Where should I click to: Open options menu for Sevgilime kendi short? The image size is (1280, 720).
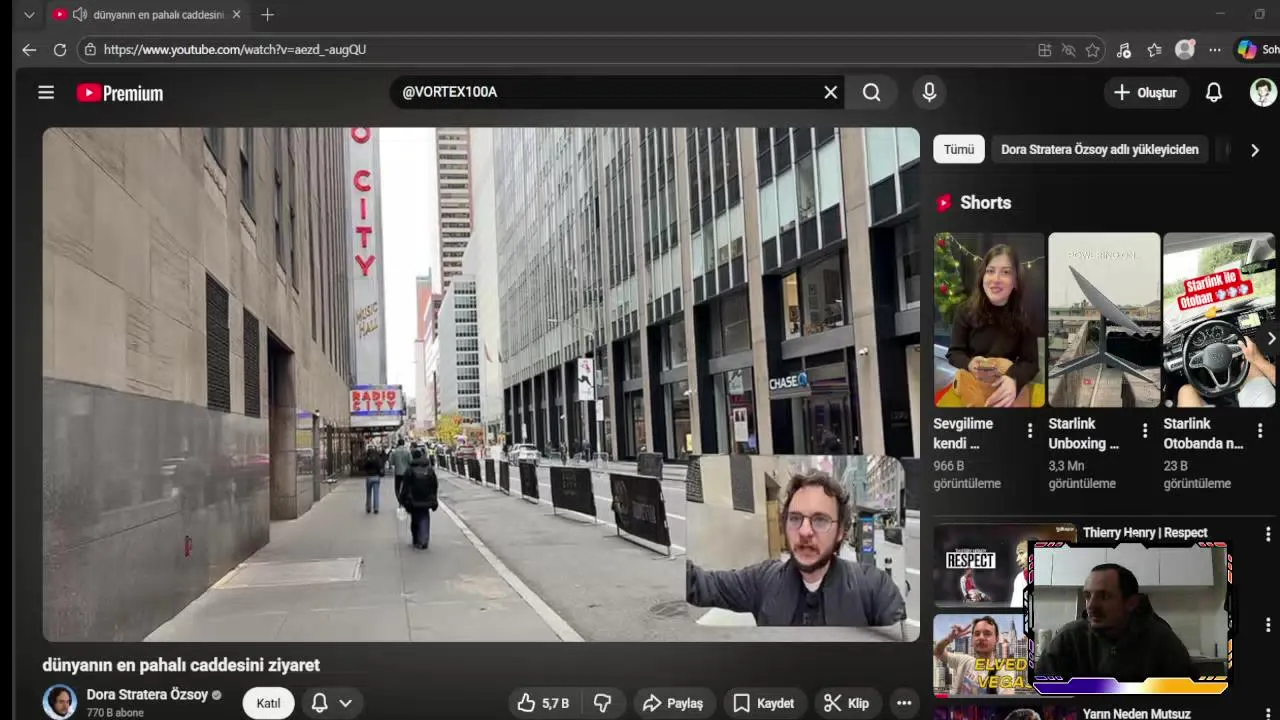point(1030,431)
